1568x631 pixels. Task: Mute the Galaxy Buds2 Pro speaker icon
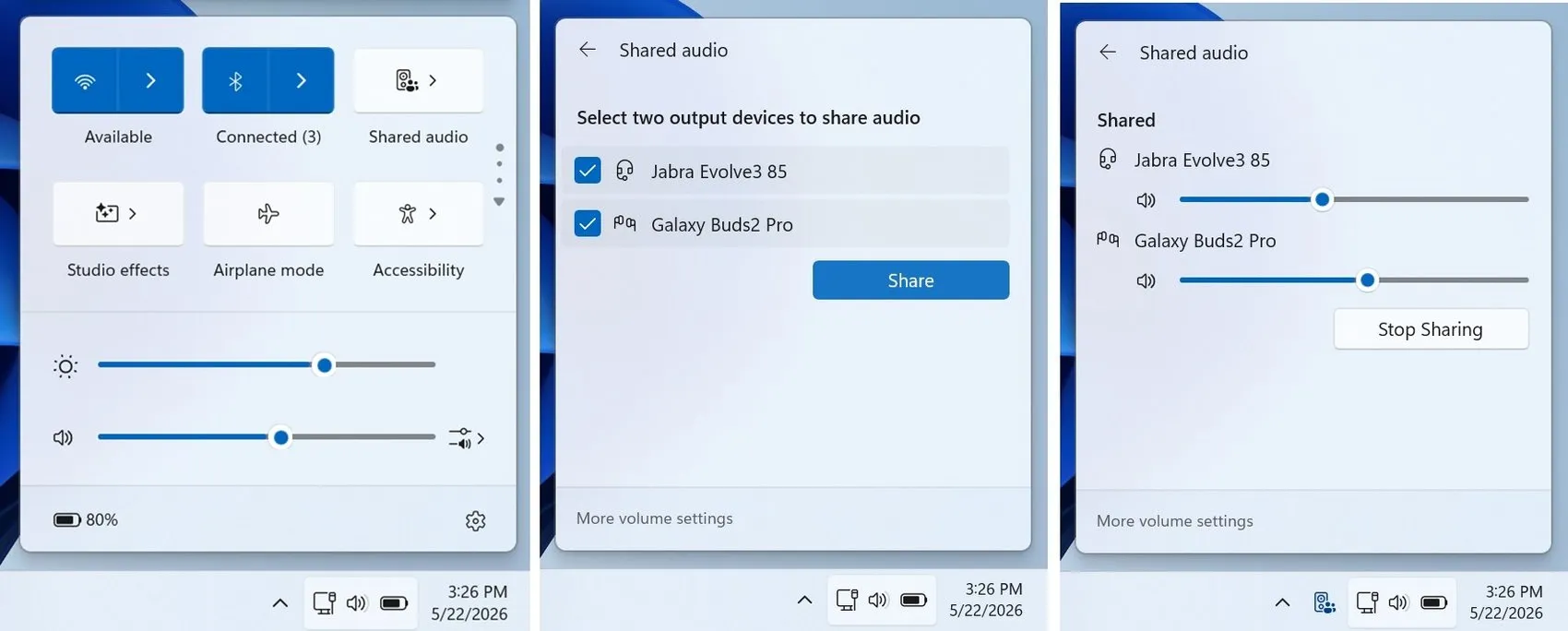[1146, 280]
